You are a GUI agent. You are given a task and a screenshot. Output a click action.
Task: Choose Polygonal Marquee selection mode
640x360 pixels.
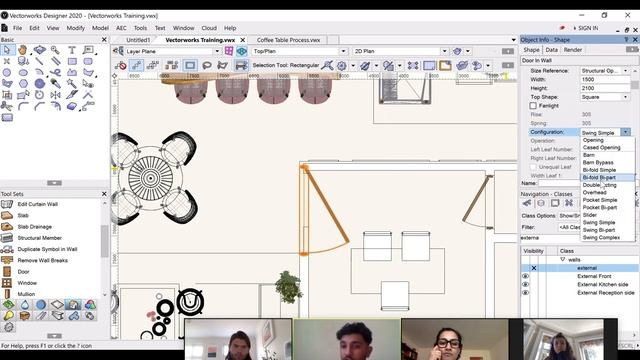tap(222, 65)
